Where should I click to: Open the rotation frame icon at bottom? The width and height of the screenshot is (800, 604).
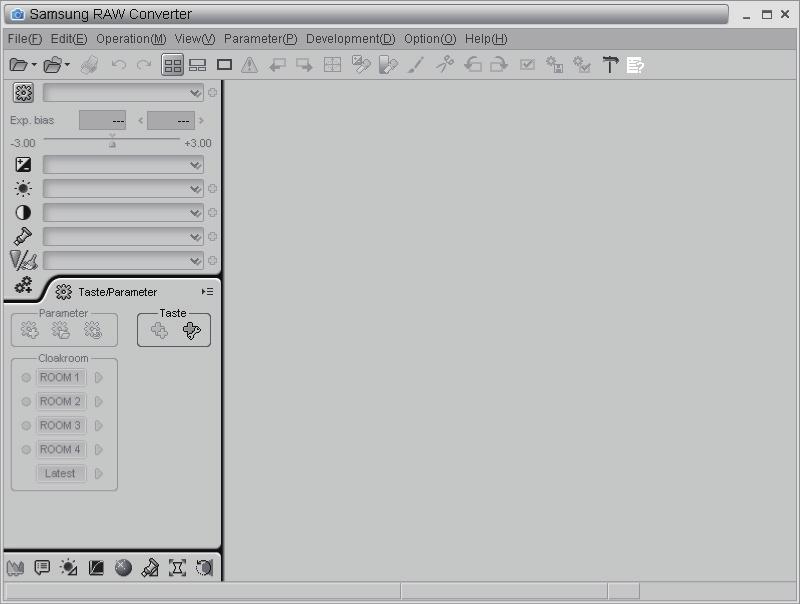click(177, 567)
